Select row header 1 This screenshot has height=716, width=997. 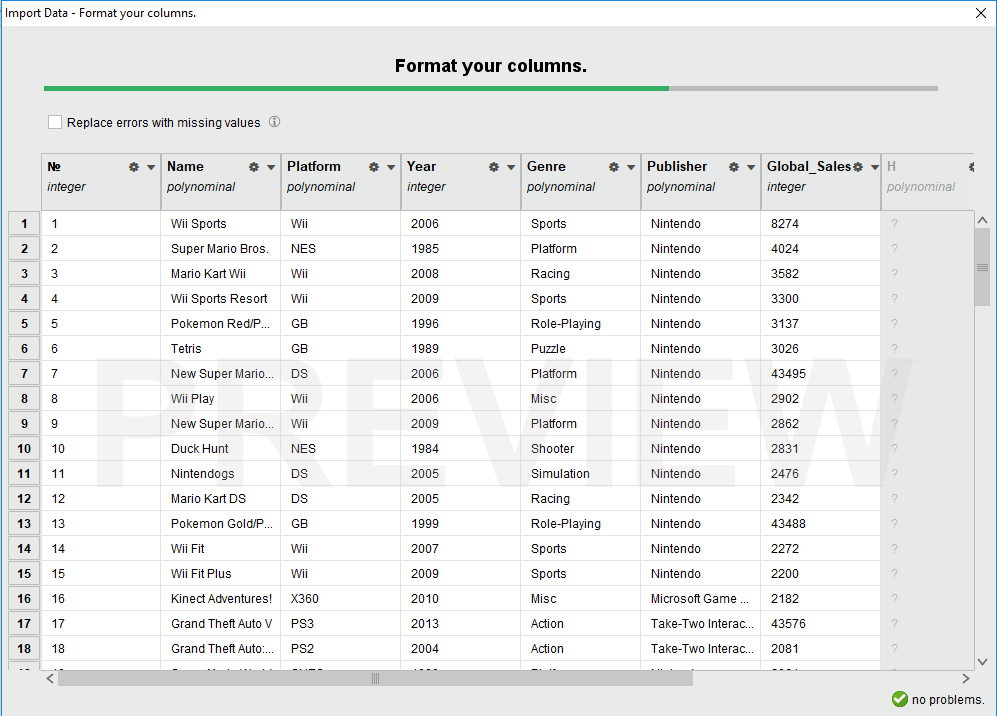pyautogui.click(x=24, y=224)
